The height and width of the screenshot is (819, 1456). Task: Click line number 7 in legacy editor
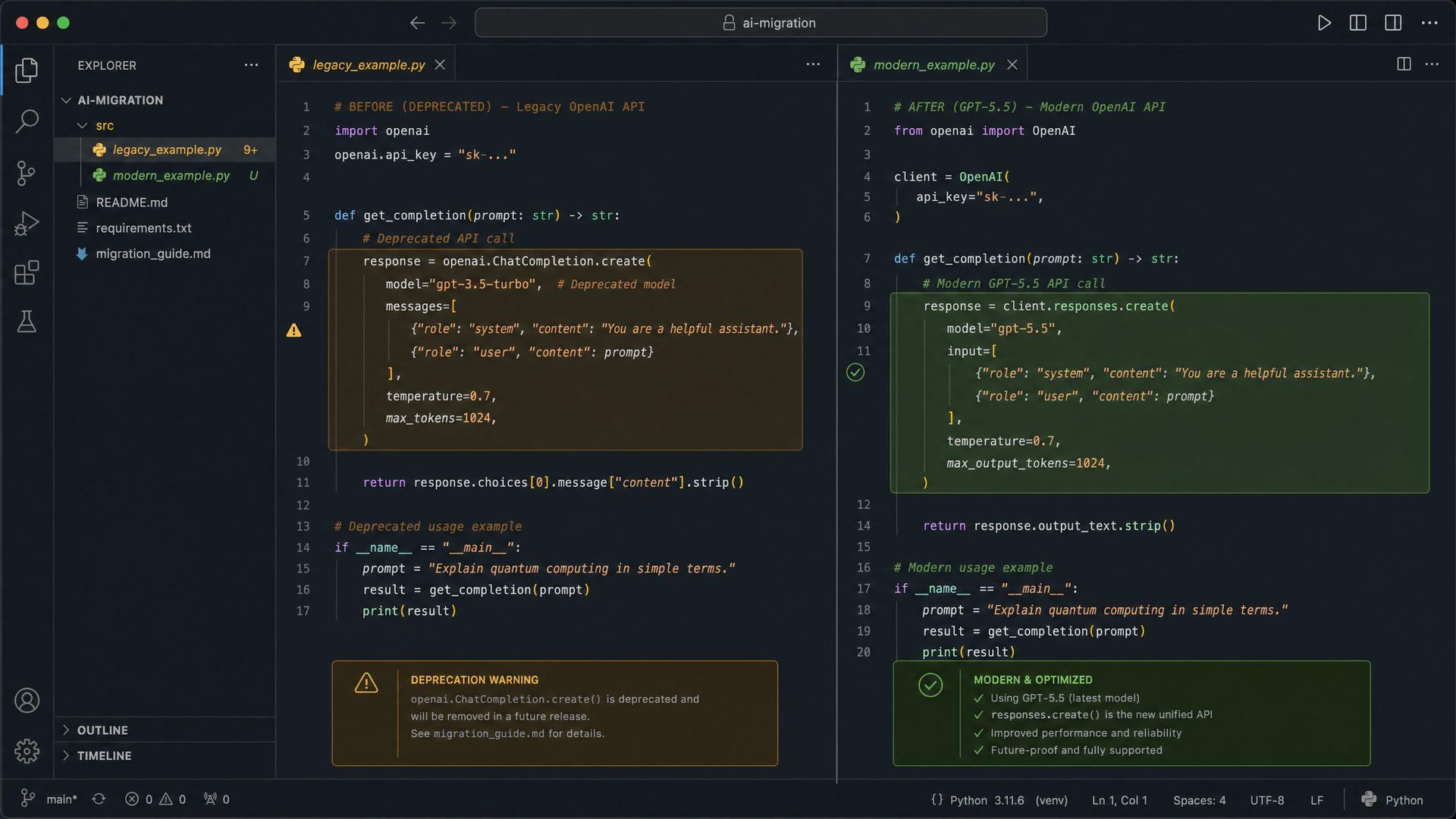[306, 261]
